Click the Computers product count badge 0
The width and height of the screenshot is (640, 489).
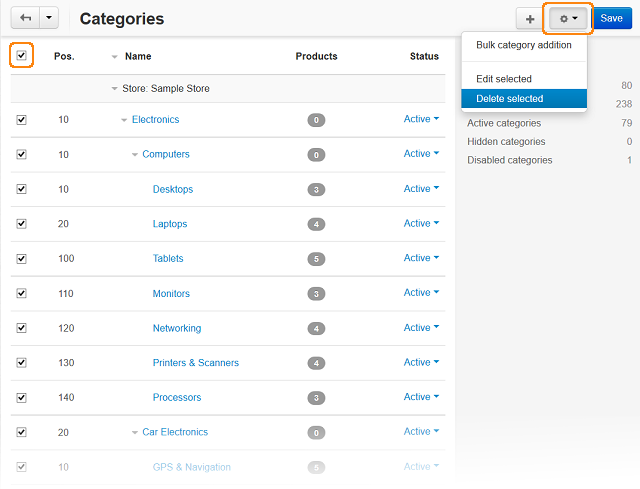(316, 155)
